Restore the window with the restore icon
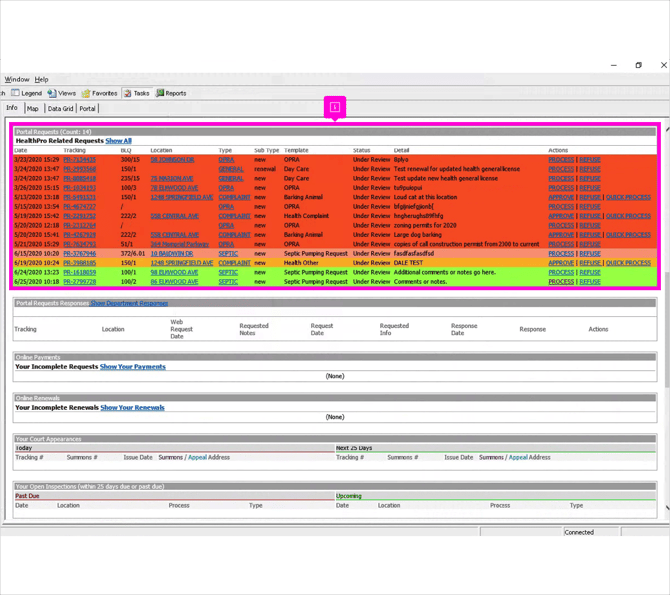 tap(638, 65)
